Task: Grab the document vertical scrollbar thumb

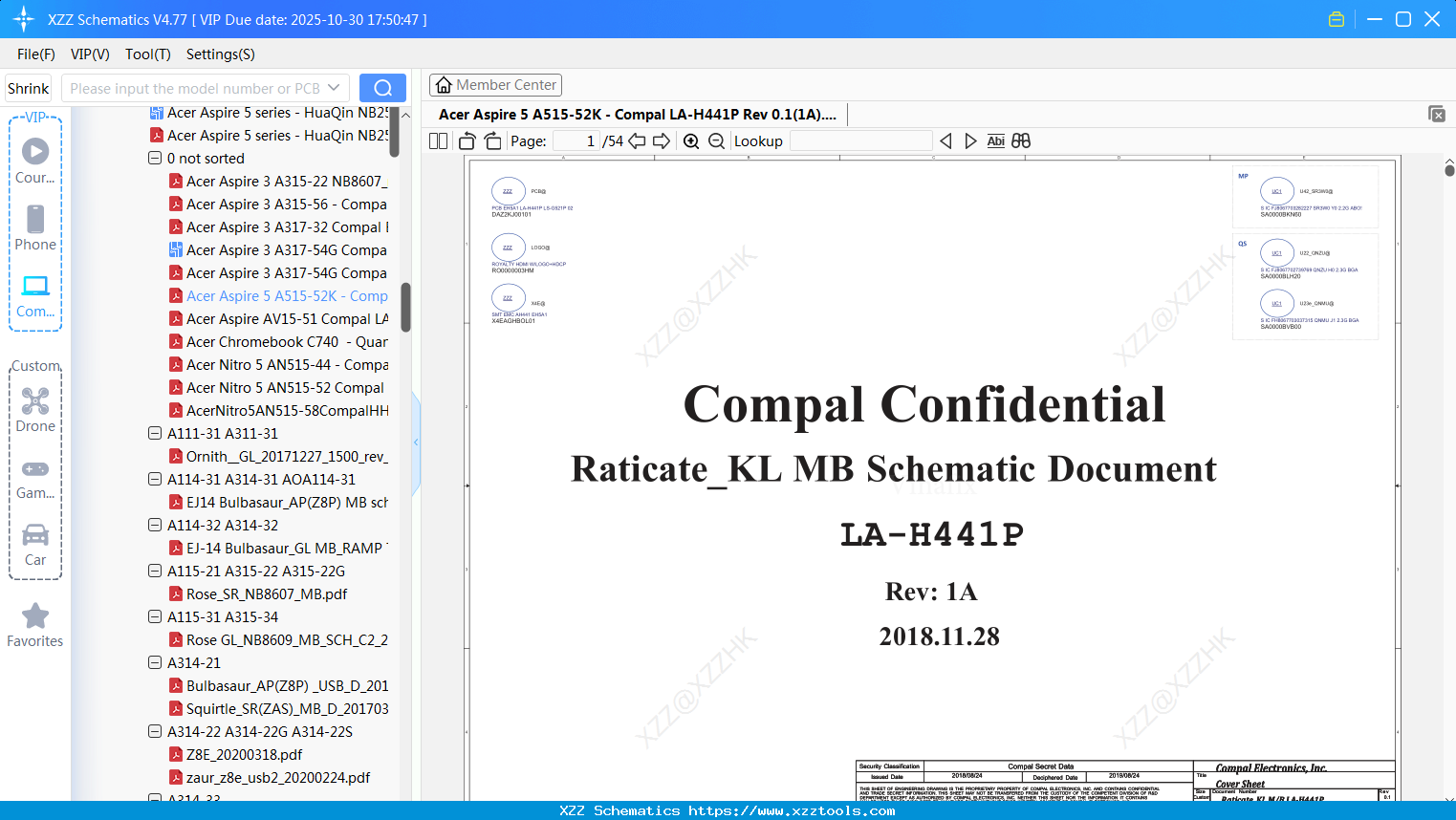Action: (x=1449, y=170)
